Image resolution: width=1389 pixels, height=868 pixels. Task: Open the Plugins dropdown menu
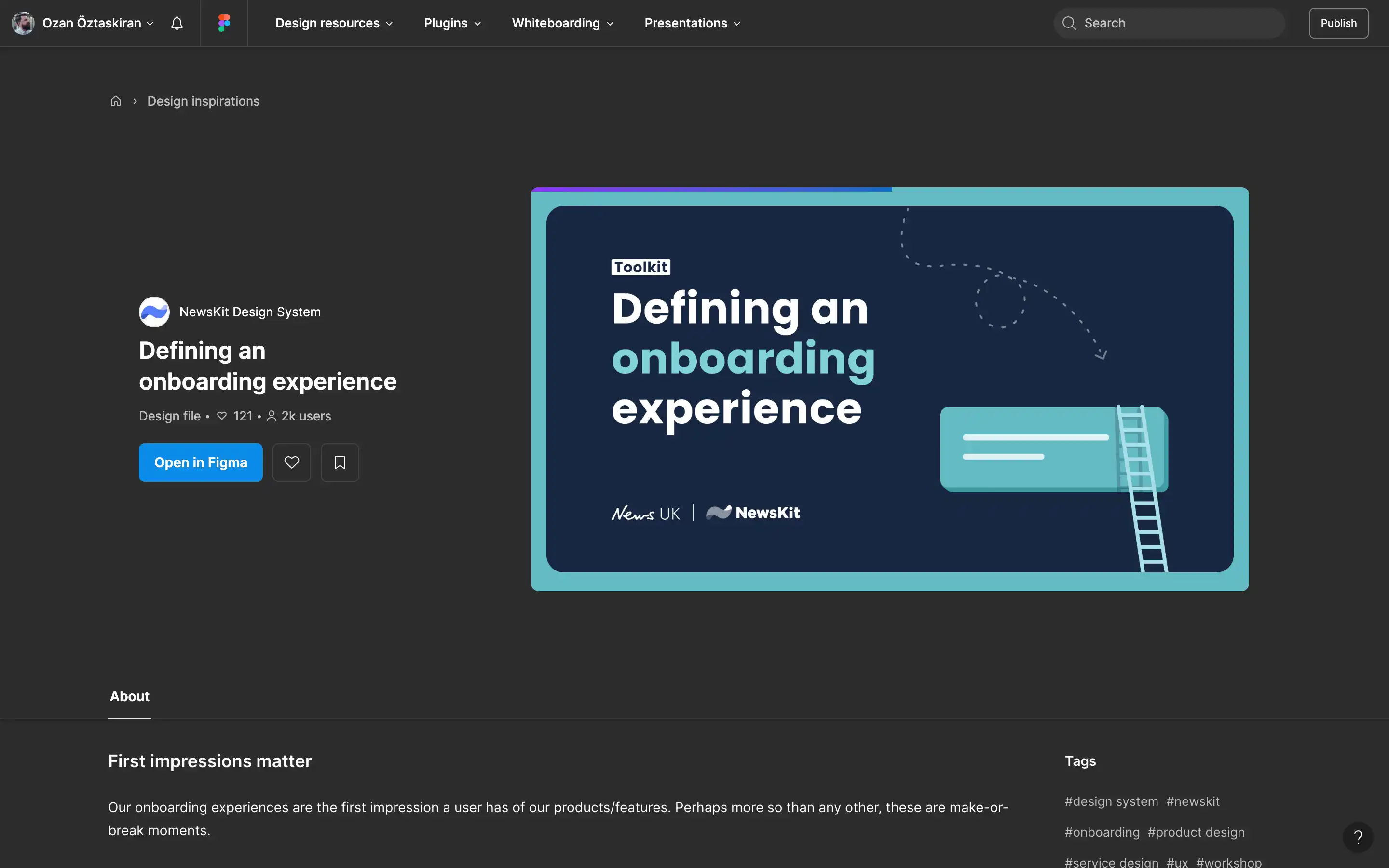tap(452, 23)
